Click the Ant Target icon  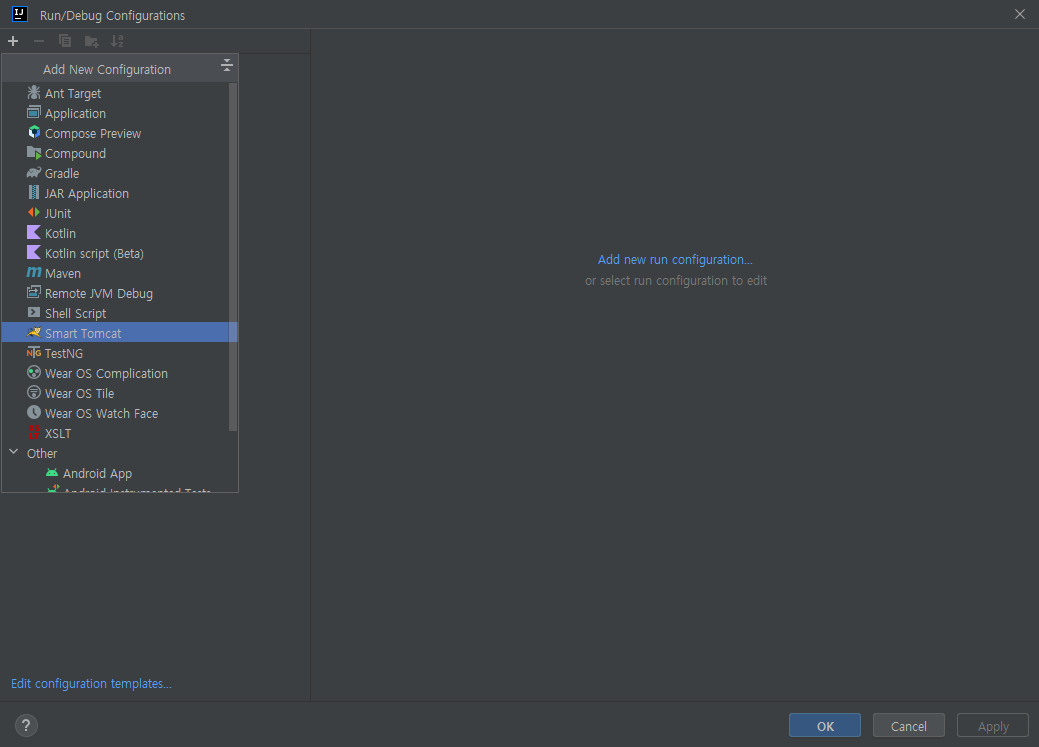pos(34,93)
